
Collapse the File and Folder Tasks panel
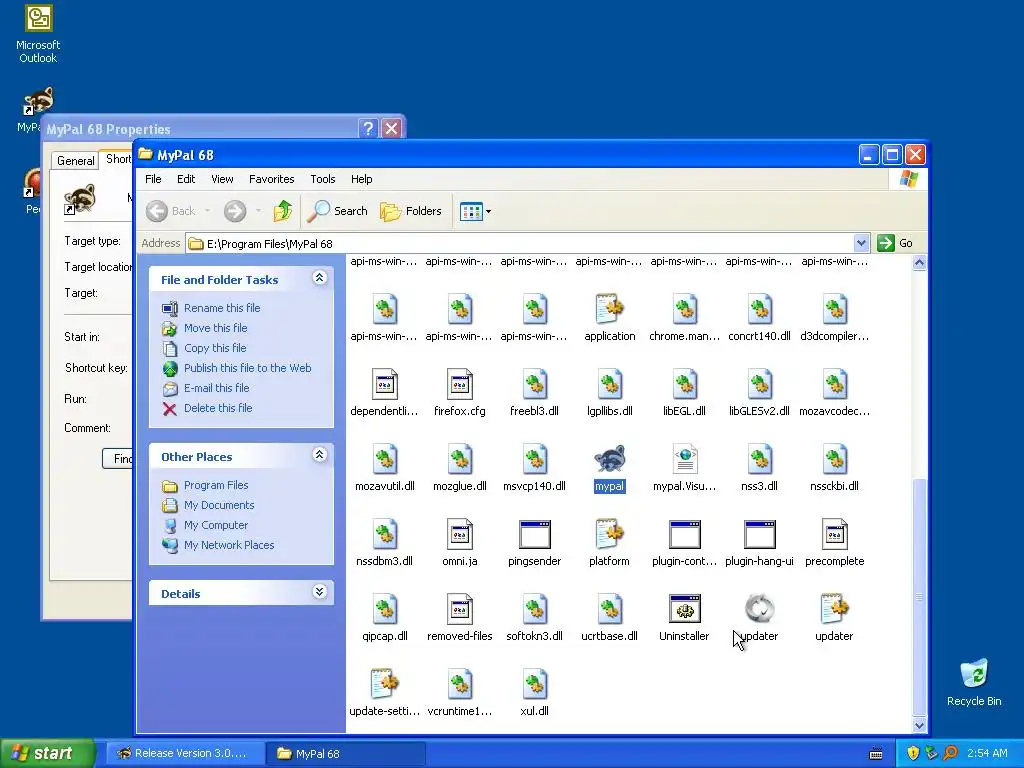(319, 278)
